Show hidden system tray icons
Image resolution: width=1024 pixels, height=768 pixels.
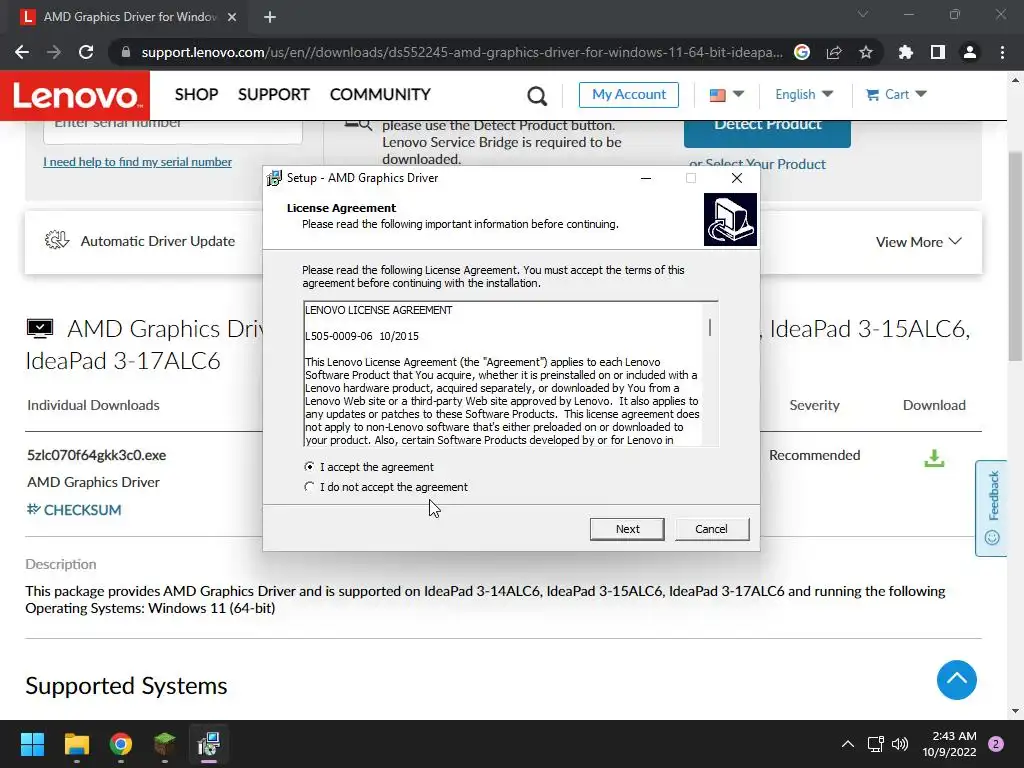coord(848,744)
